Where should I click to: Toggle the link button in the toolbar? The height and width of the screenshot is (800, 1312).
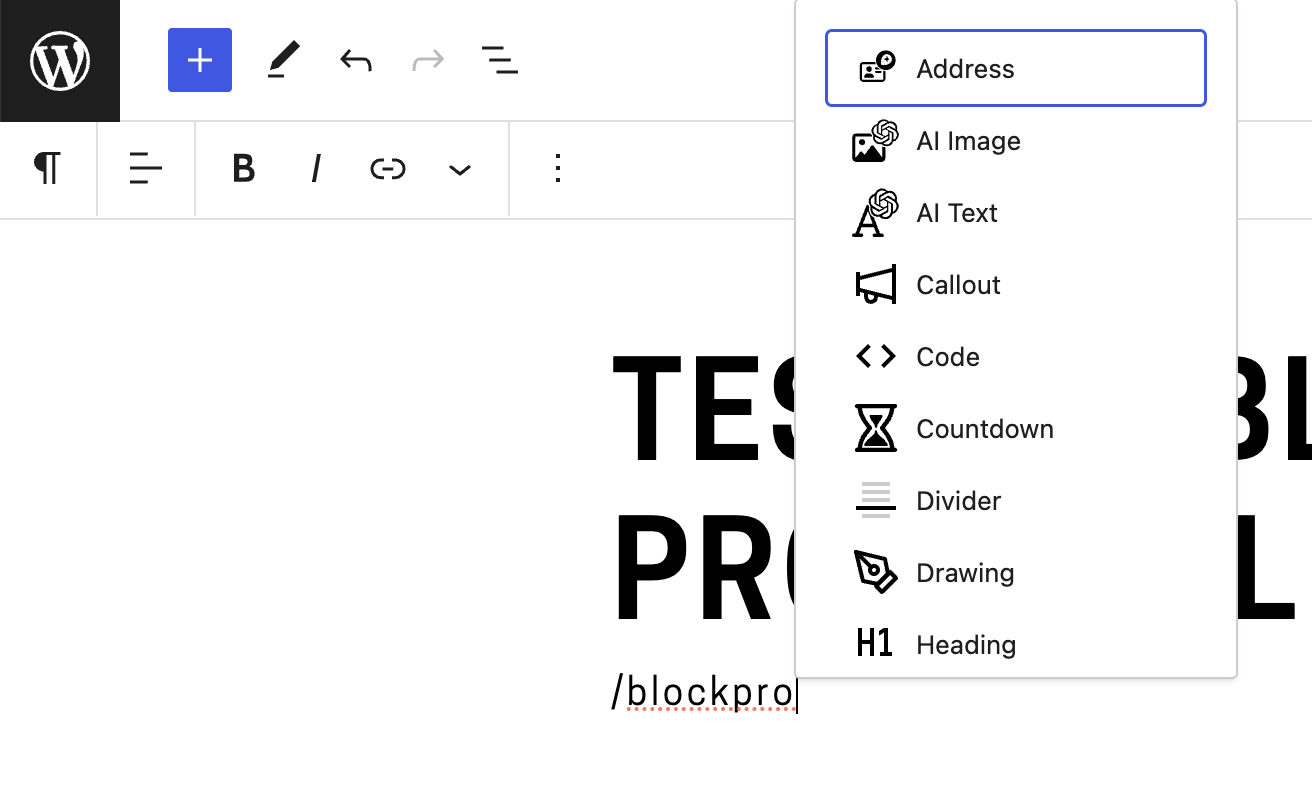click(x=388, y=169)
